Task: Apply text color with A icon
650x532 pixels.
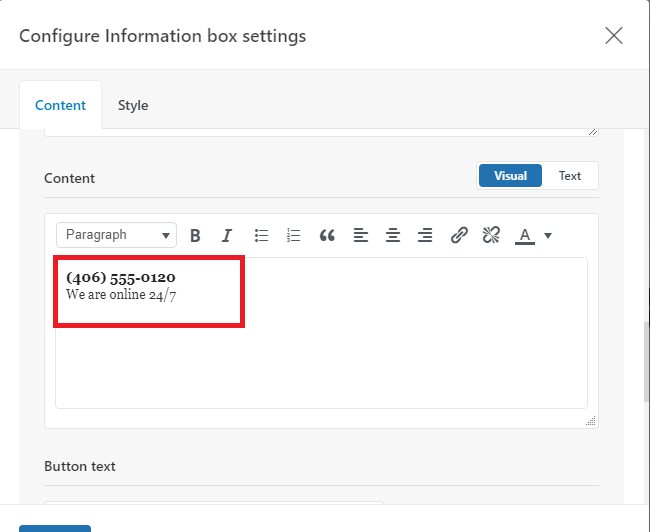Action: coord(525,236)
